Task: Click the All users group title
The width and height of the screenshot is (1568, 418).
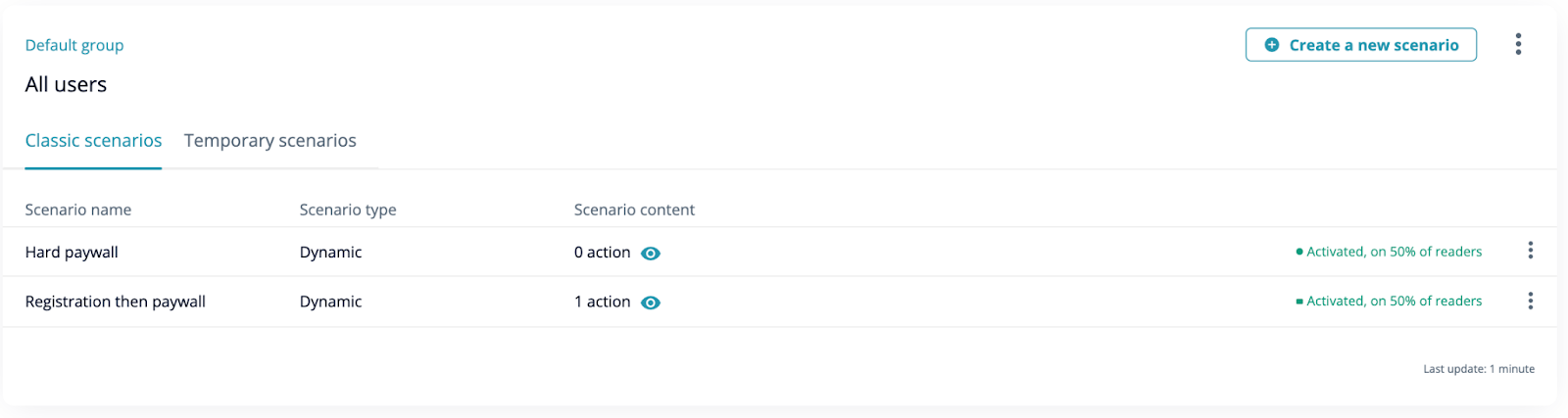Action: [66, 85]
